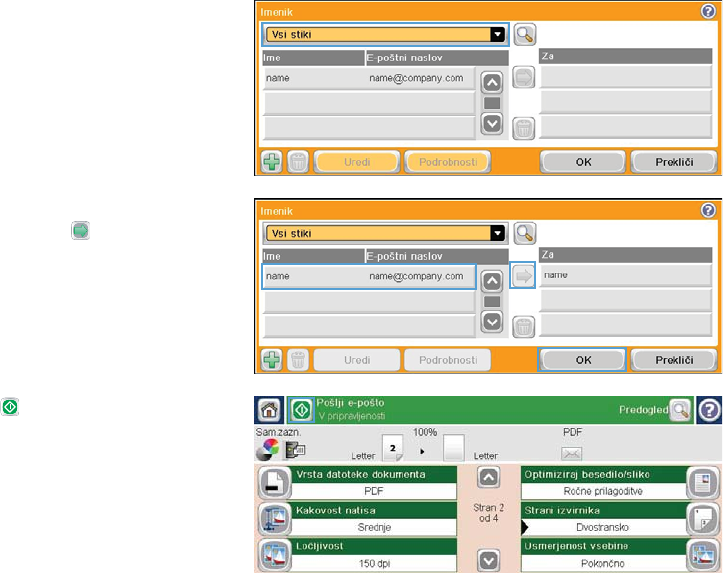This screenshot has height=573, width=723.
Task: Open the Vsi stiki dropdown in top Imenik dialog
Action: click(385, 34)
